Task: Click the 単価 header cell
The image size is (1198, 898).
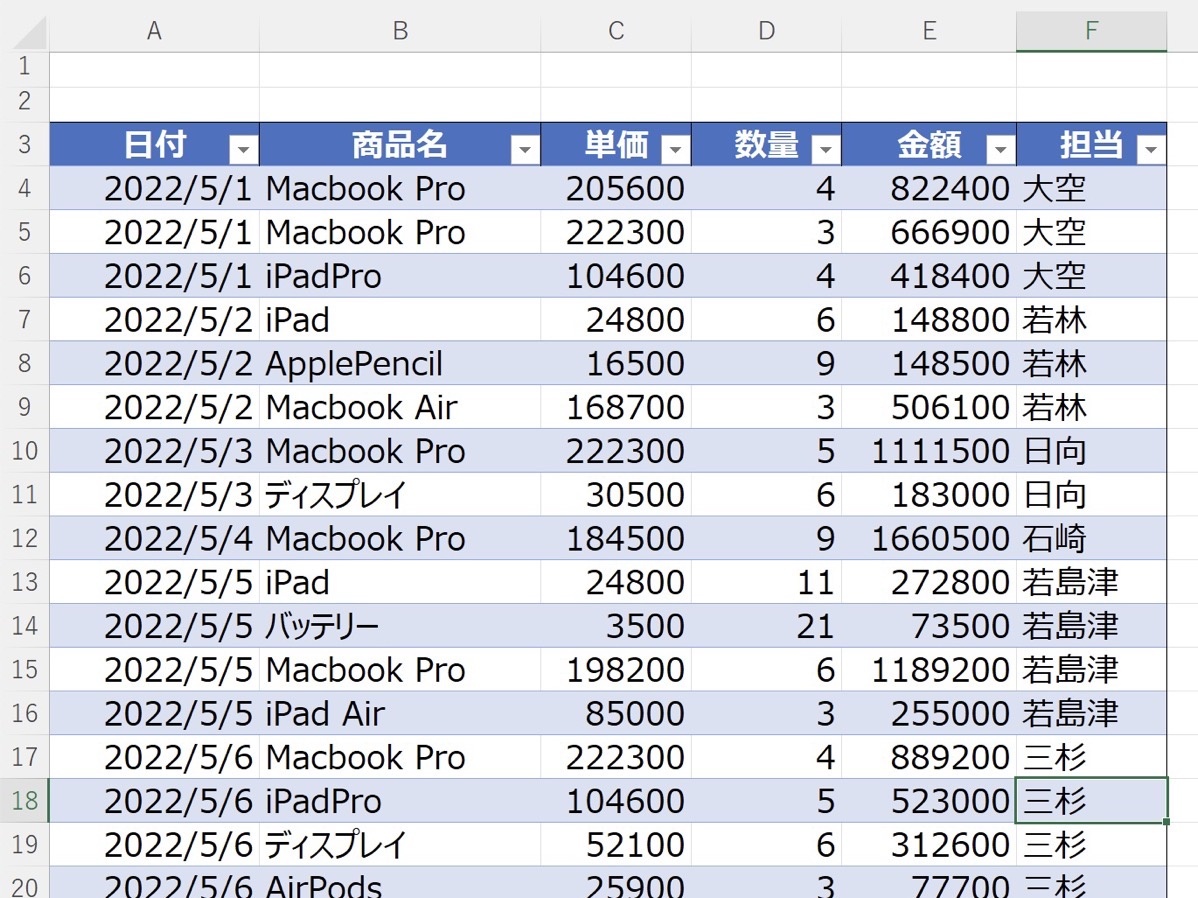Action: click(616, 144)
